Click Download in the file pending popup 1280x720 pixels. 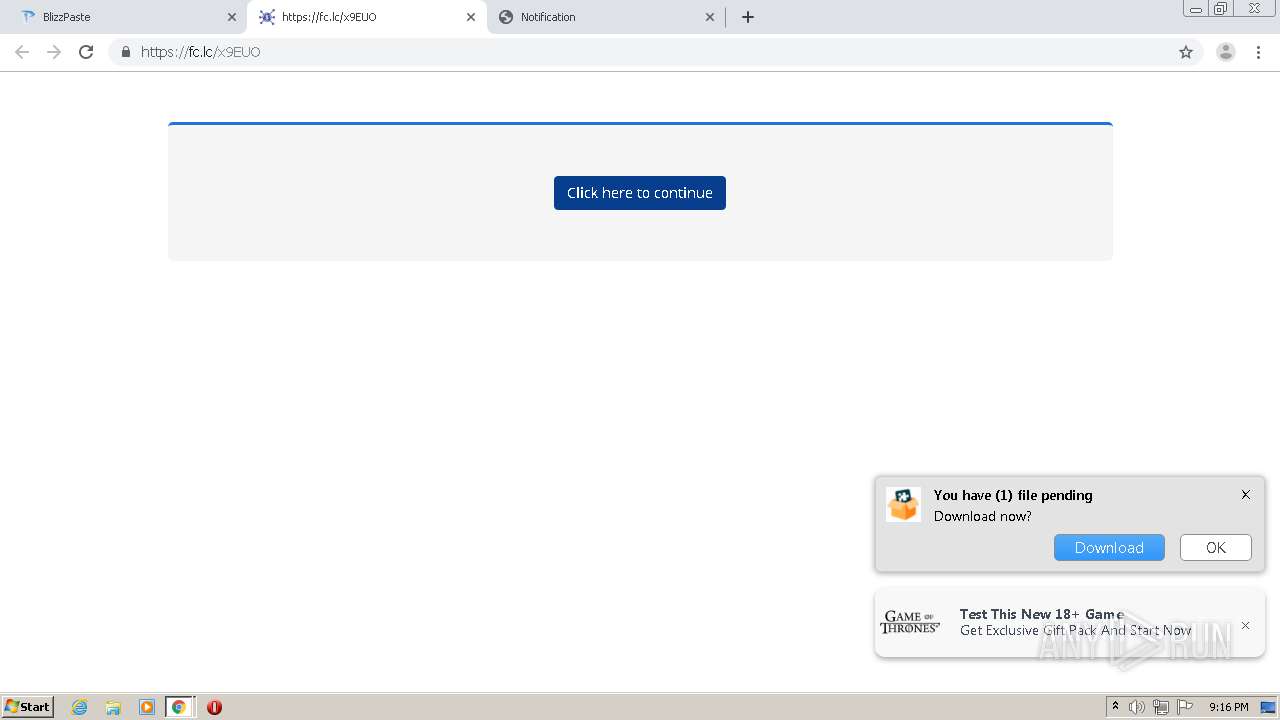pyautogui.click(x=1109, y=547)
